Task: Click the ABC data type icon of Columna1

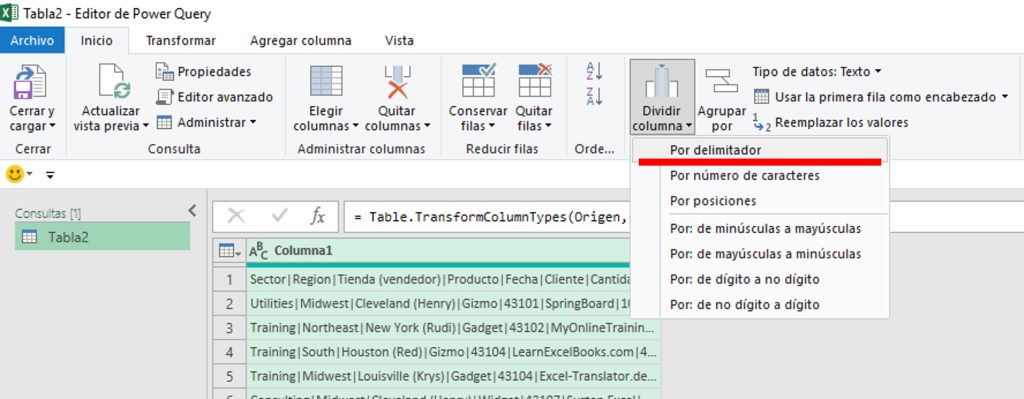Action: 259,251
